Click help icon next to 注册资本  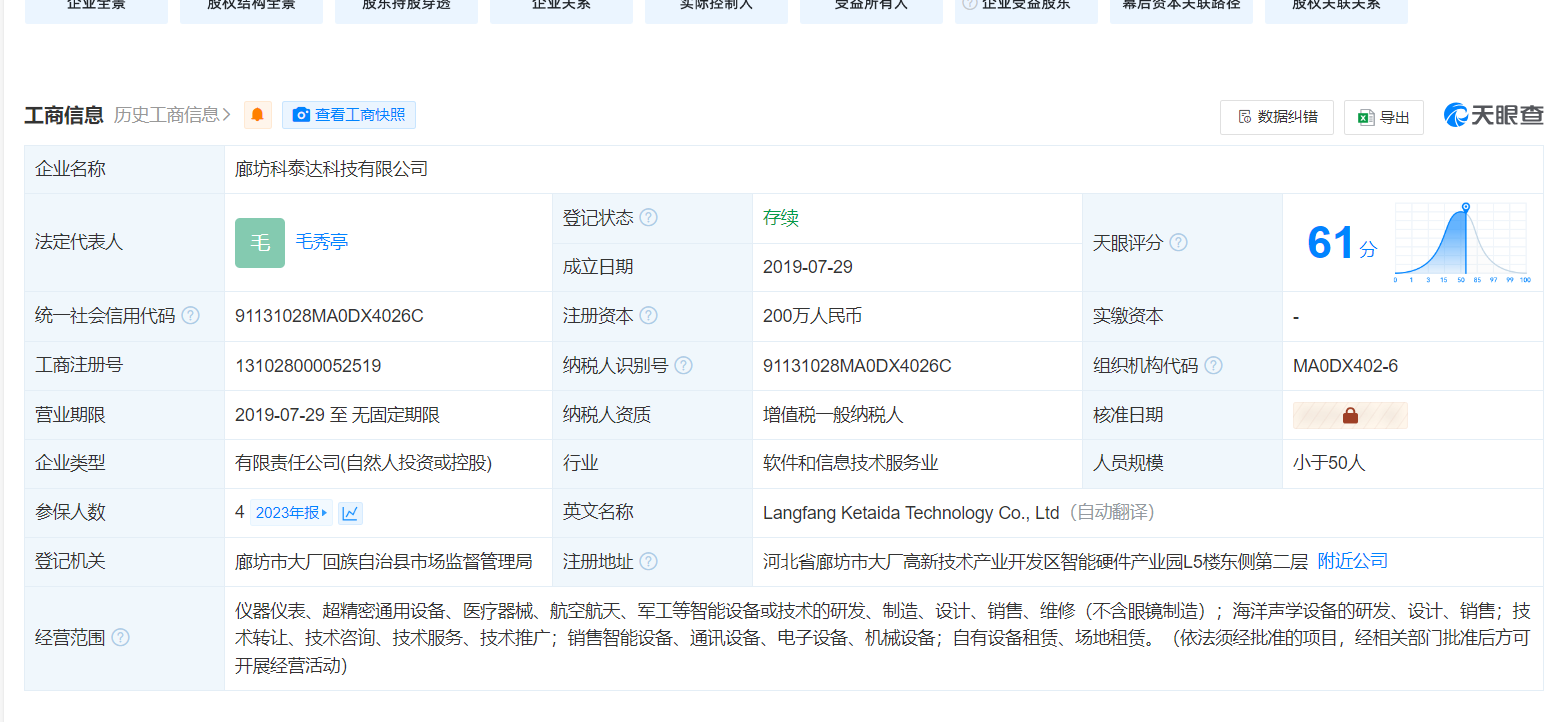(x=649, y=316)
